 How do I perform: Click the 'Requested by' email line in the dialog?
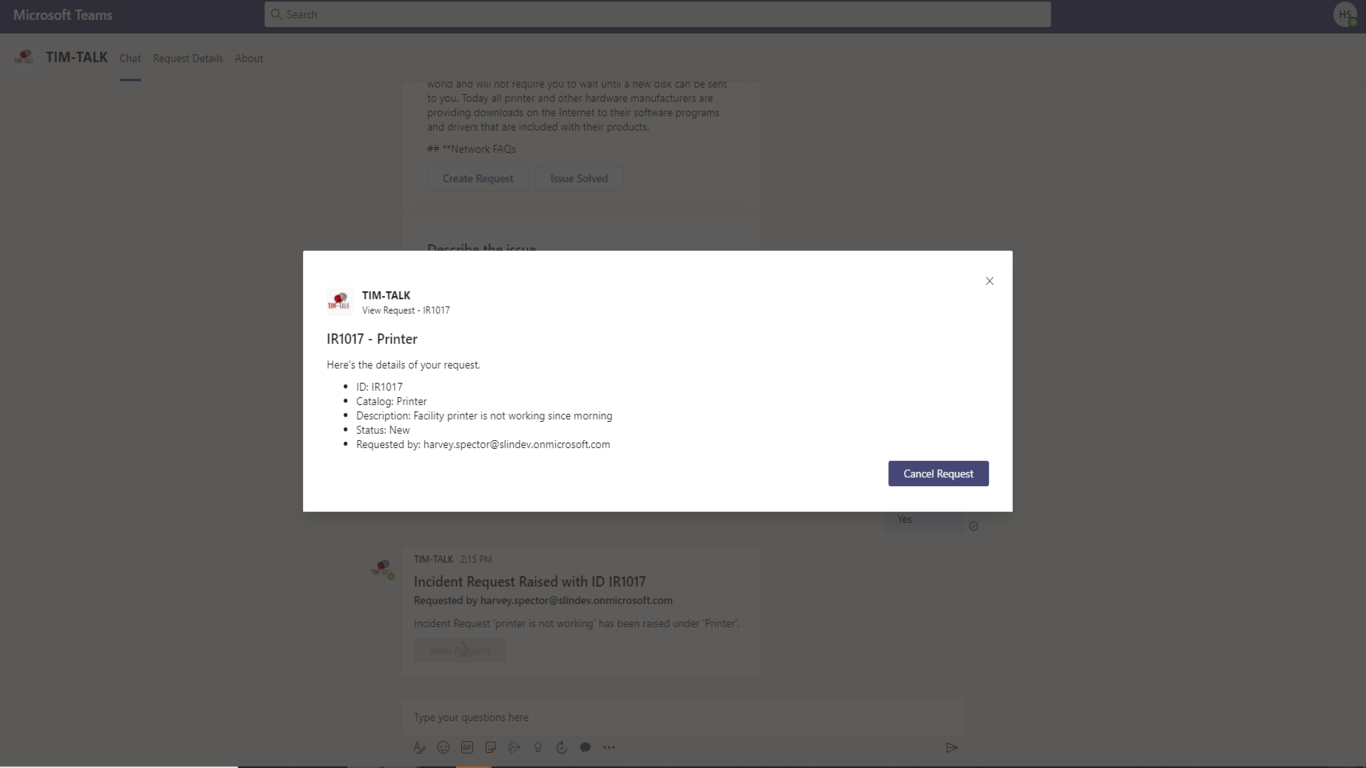[x=483, y=444]
